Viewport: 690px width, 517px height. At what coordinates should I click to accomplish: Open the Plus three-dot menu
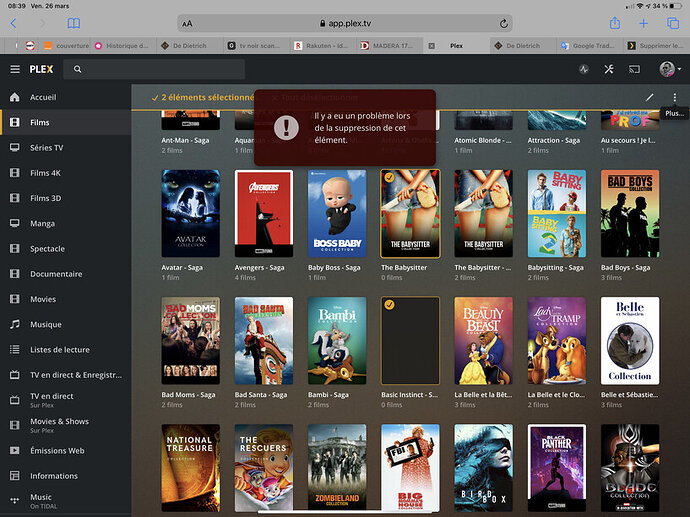coord(675,97)
